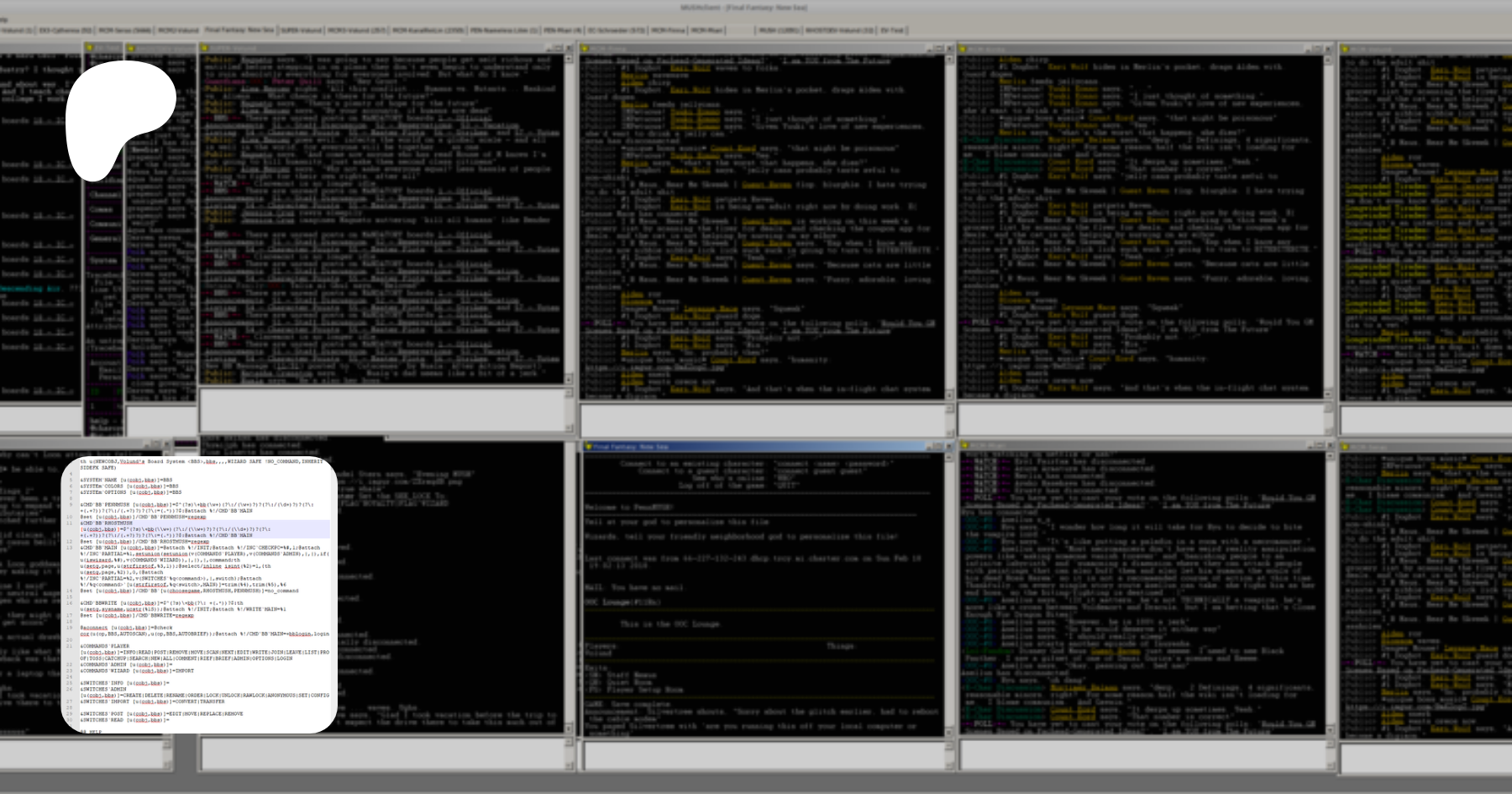Click the &COMMANDS`PLAYER line in the code editor
The image size is (1512, 794).
[x=106, y=646]
